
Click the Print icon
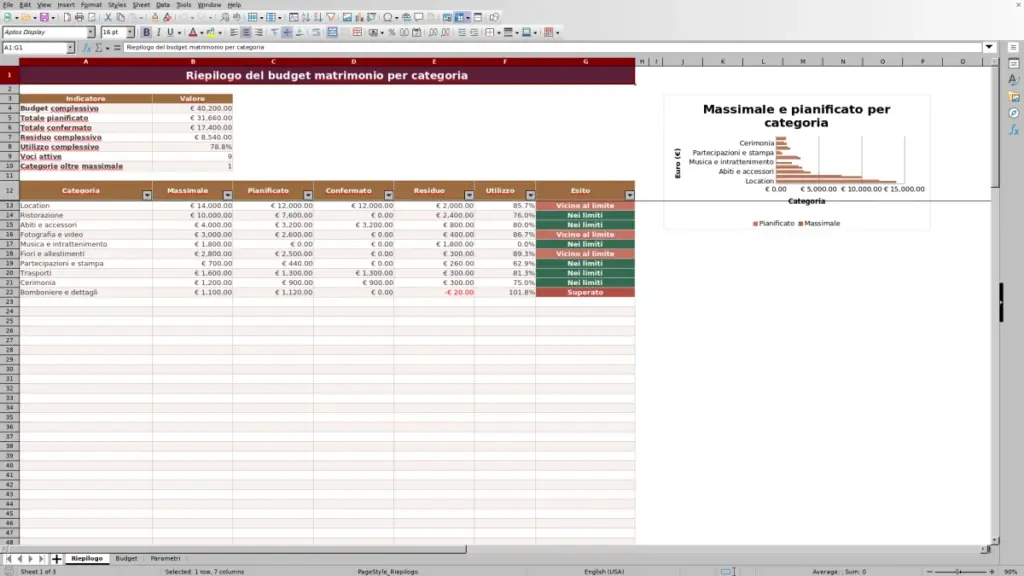79,18
